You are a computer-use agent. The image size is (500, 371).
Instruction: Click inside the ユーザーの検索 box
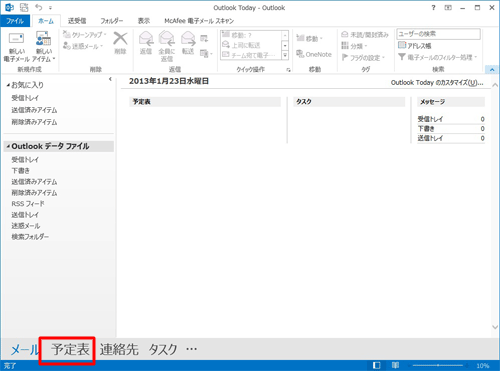tap(438, 34)
